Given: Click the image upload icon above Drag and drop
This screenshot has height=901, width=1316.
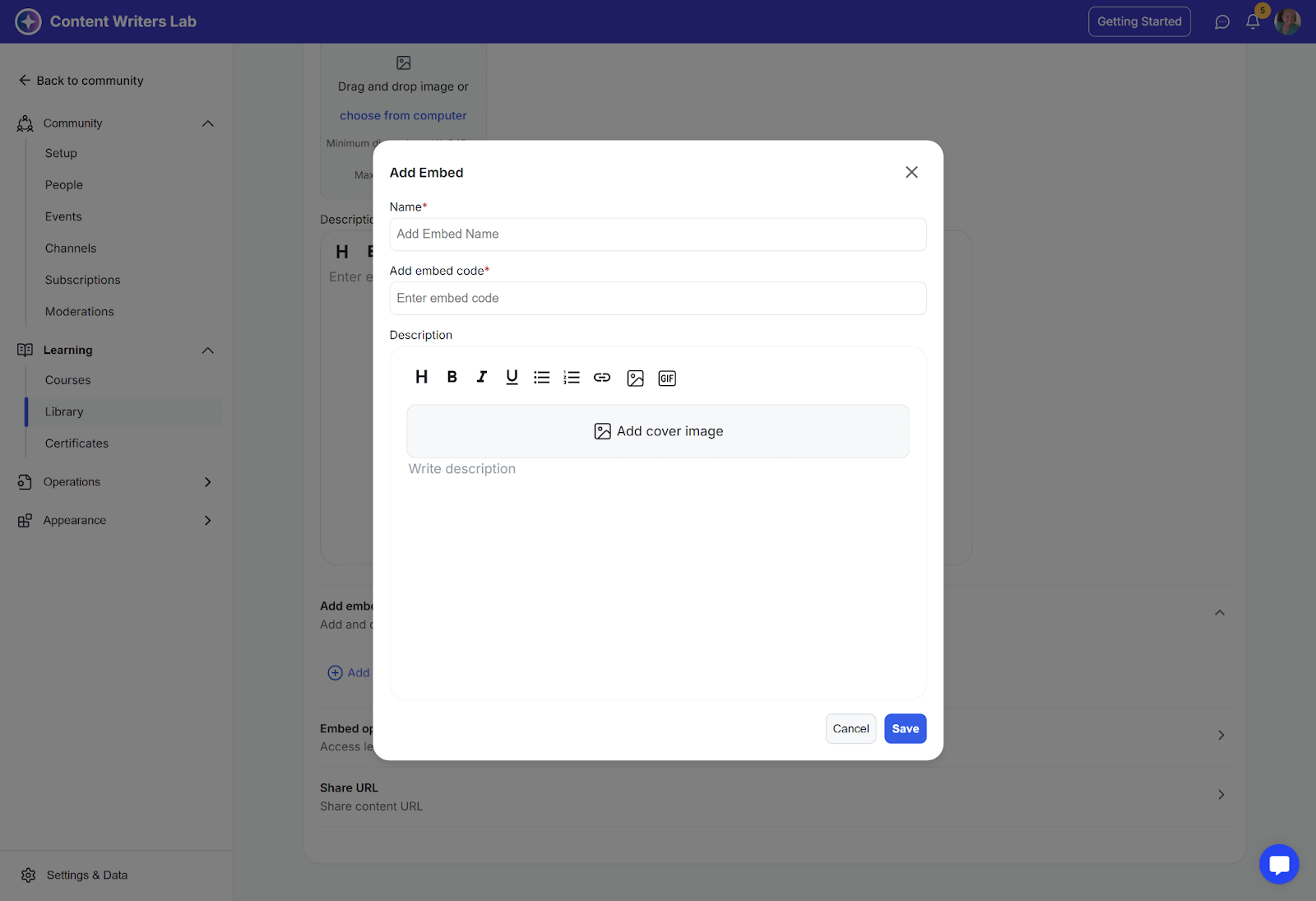Looking at the screenshot, I should 403,63.
